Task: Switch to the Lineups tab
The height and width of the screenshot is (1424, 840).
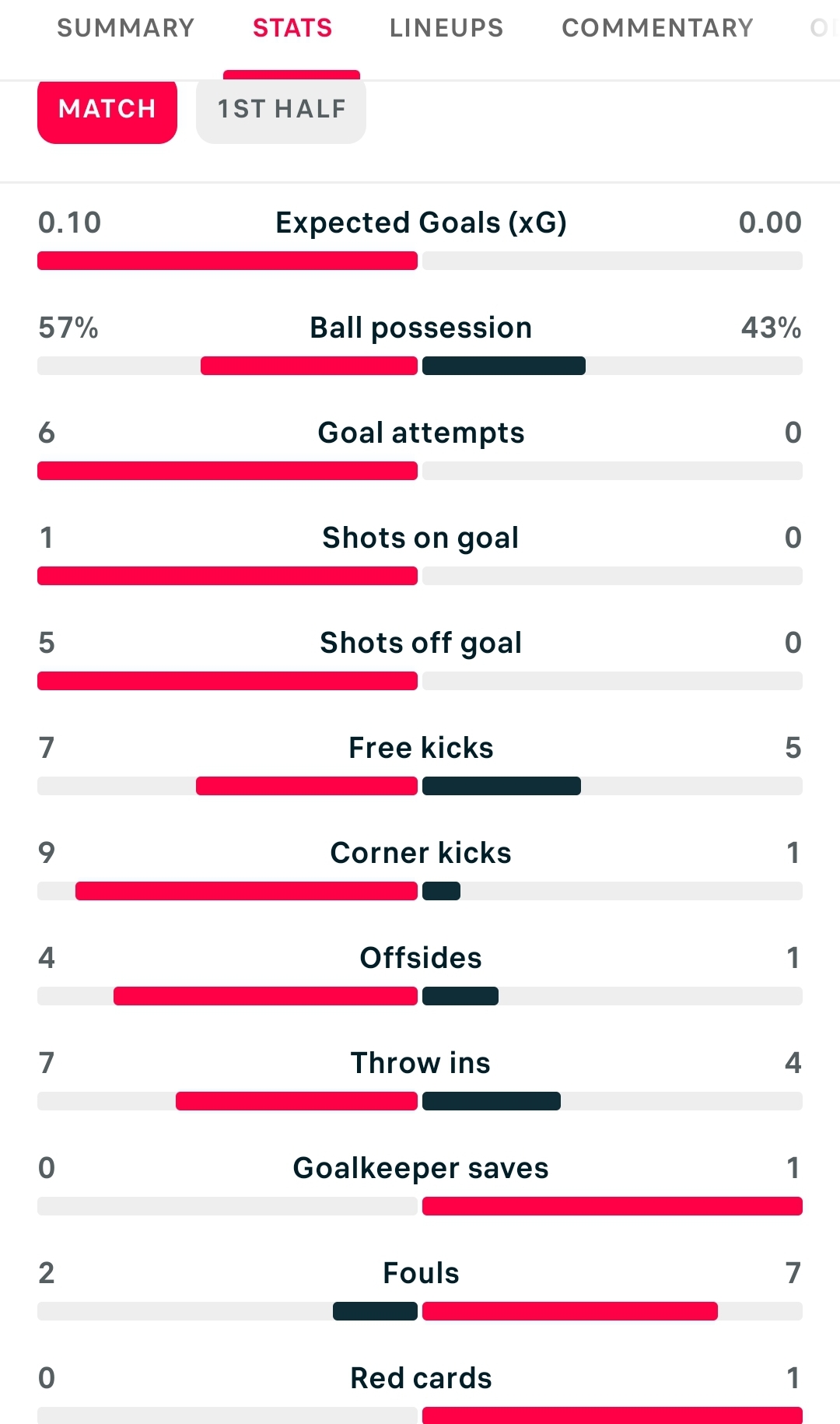Action: point(446,28)
